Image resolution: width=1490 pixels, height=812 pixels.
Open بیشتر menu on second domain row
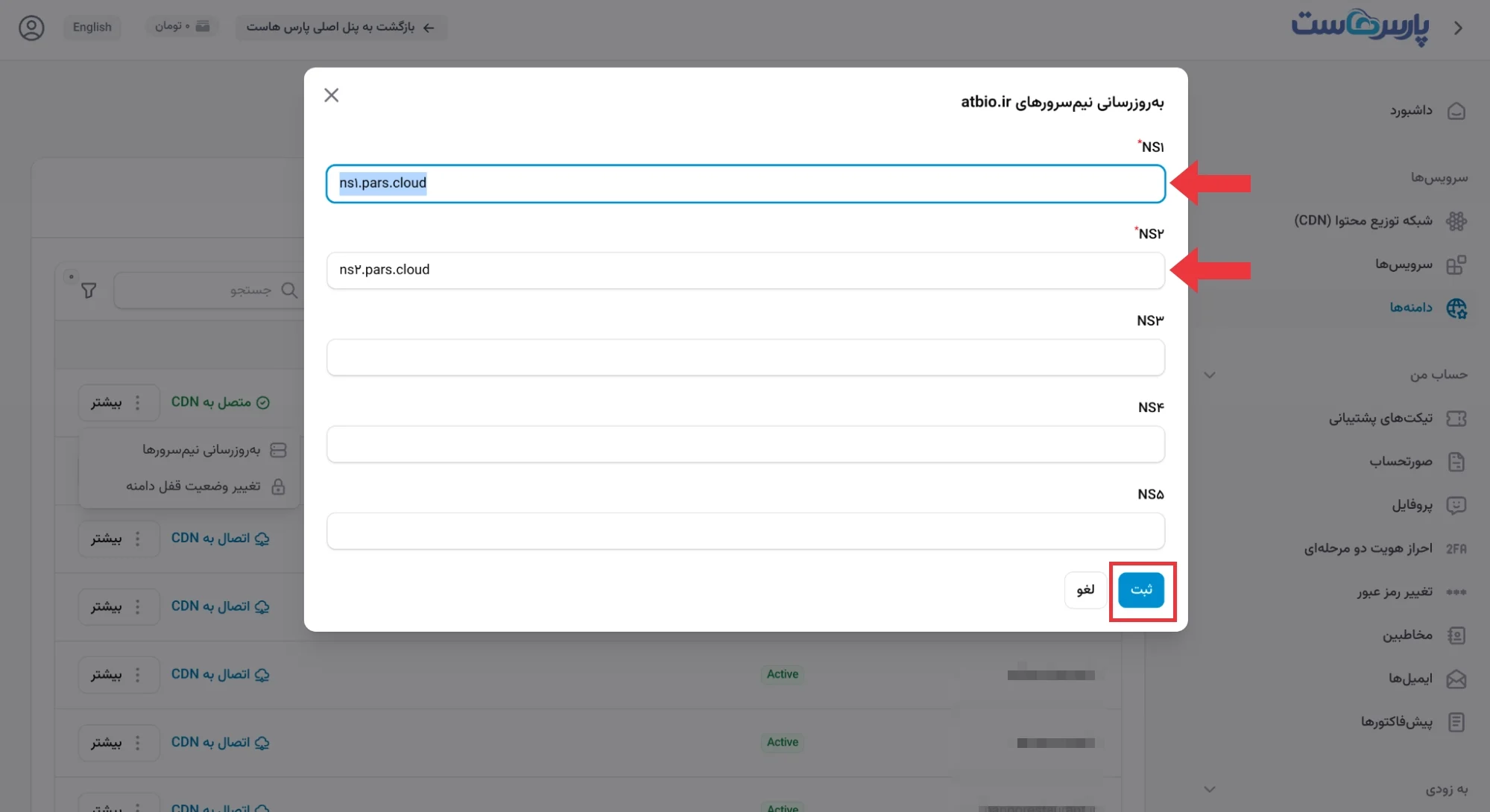[119, 539]
